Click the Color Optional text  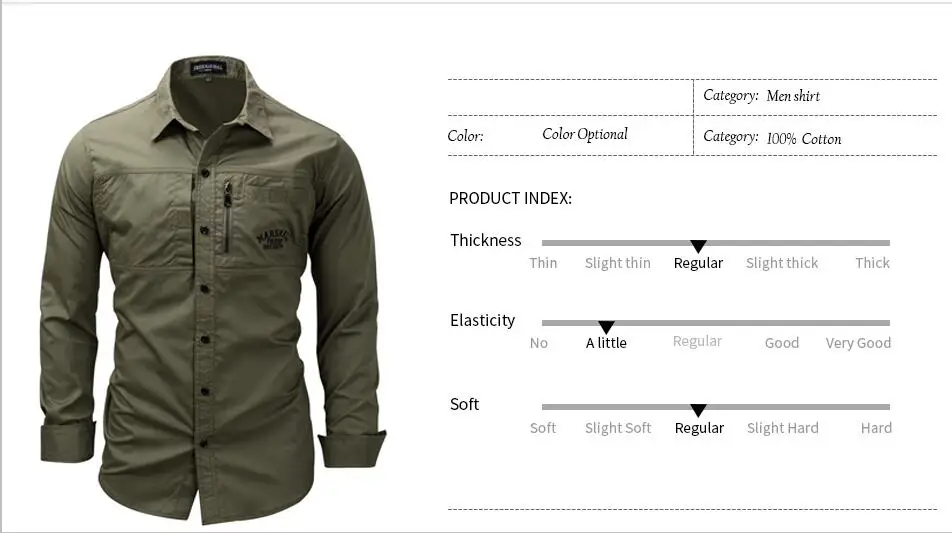click(x=585, y=134)
